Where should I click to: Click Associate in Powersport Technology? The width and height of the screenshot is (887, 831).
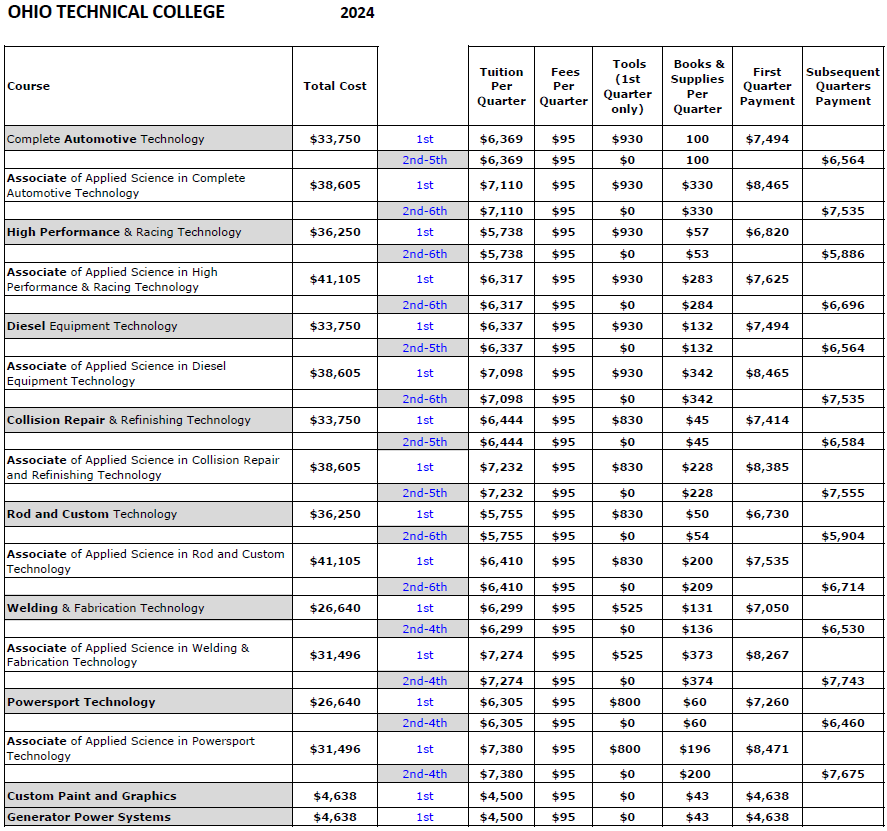tap(131, 749)
